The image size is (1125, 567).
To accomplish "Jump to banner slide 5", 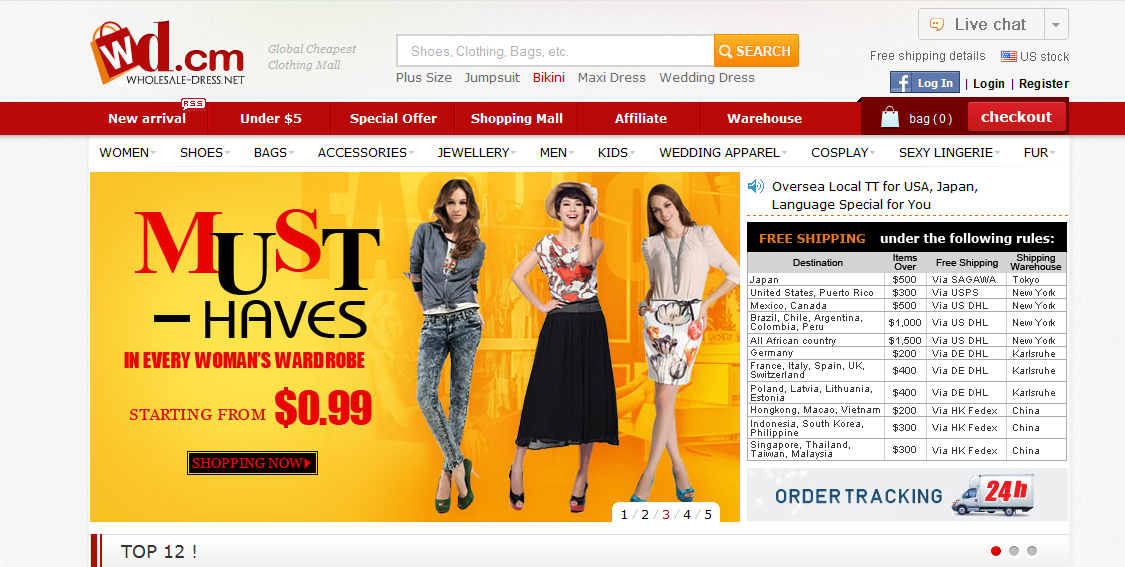I will [708, 515].
